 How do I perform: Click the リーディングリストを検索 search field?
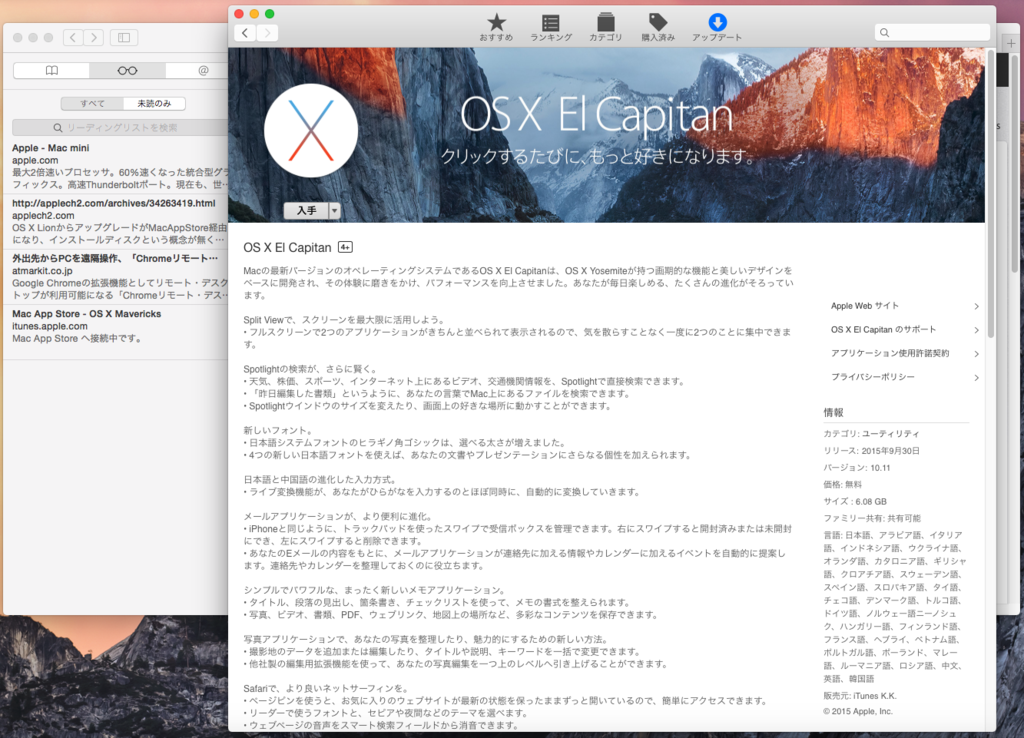(x=120, y=127)
